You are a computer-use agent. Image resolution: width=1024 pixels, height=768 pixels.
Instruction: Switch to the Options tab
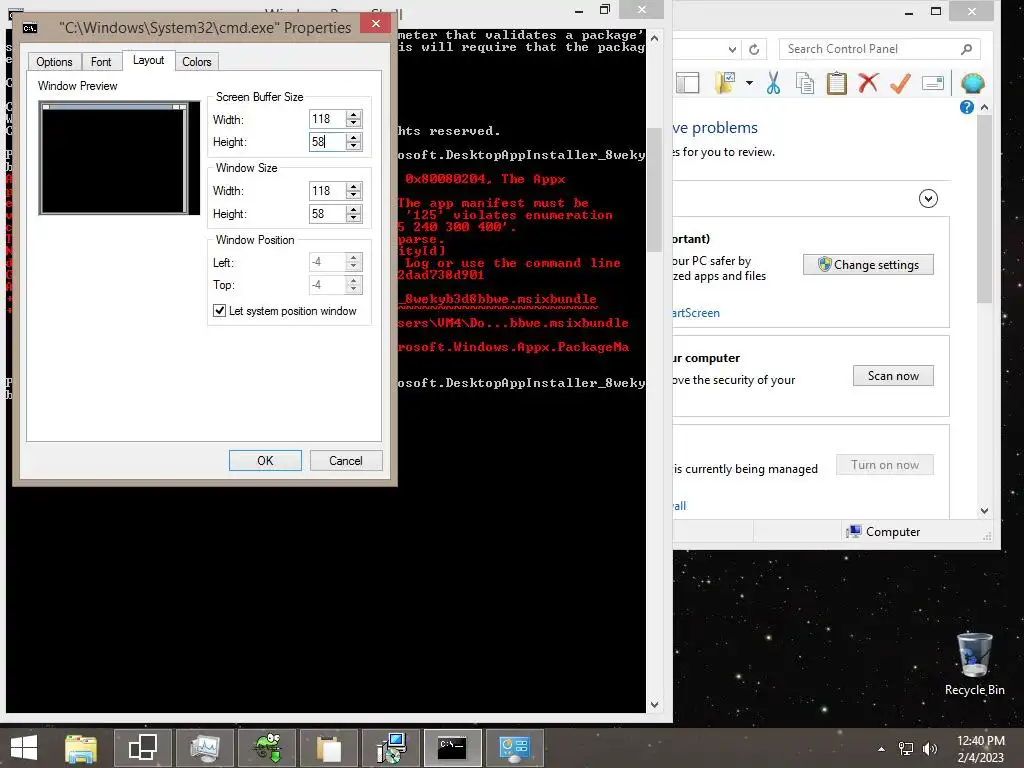[x=54, y=62]
